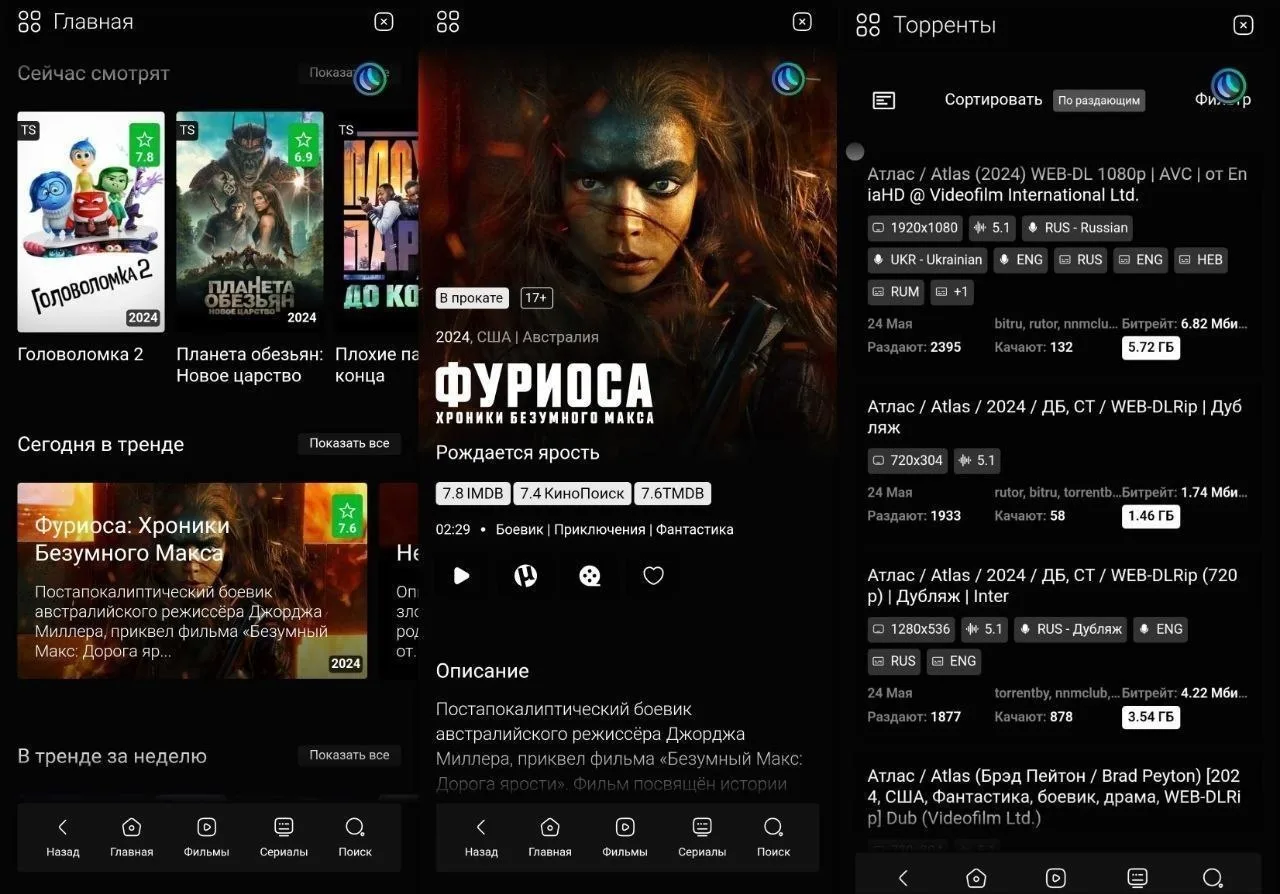Close the Торренты screen with the X icon

pos(1243,25)
